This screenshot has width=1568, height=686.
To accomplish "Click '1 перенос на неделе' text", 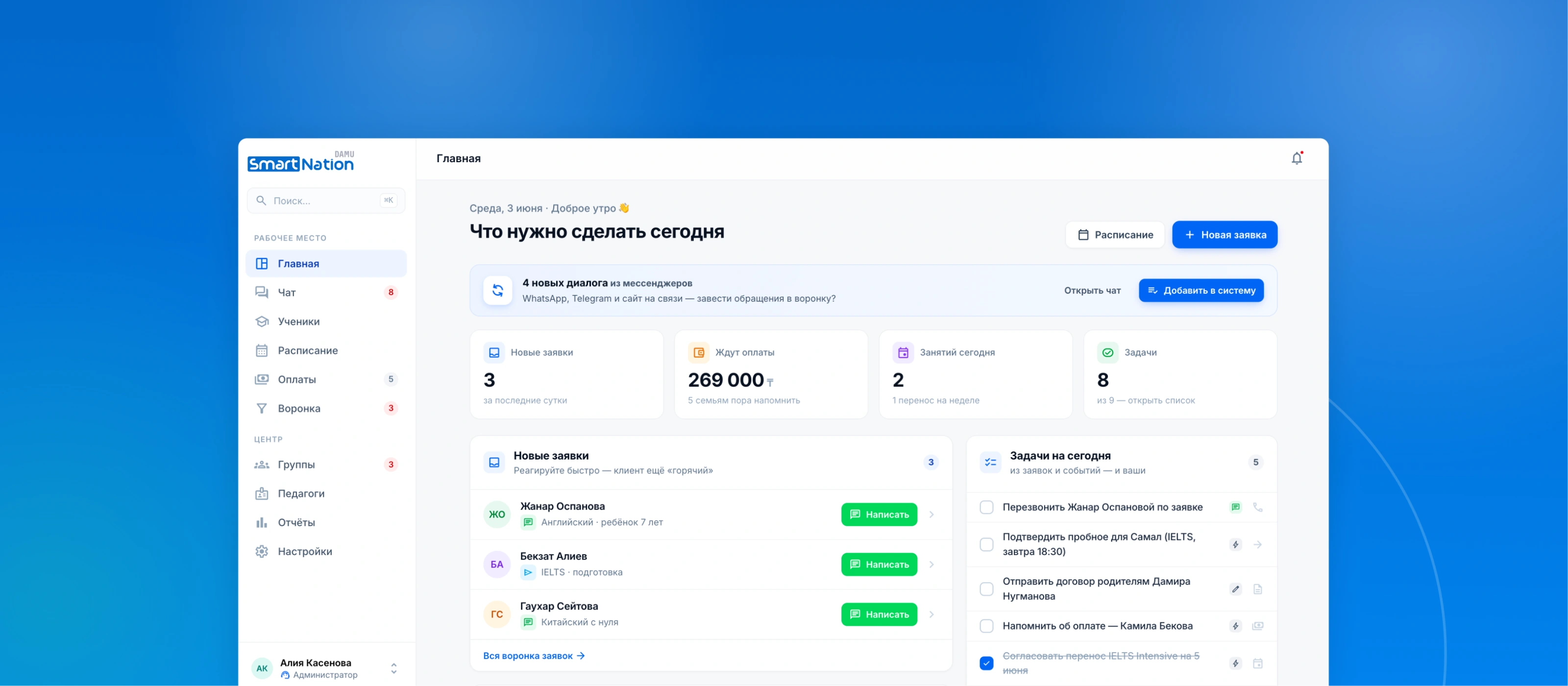I will [935, 400].
